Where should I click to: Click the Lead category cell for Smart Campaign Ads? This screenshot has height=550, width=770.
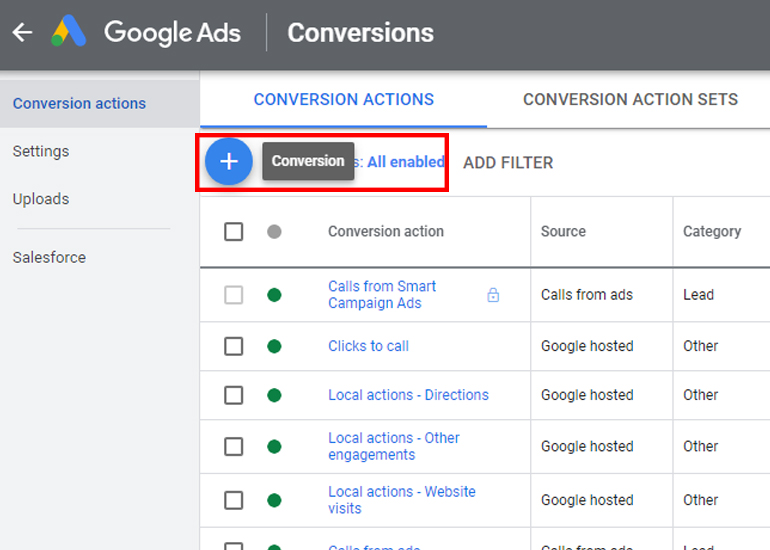tap(698, 295)
